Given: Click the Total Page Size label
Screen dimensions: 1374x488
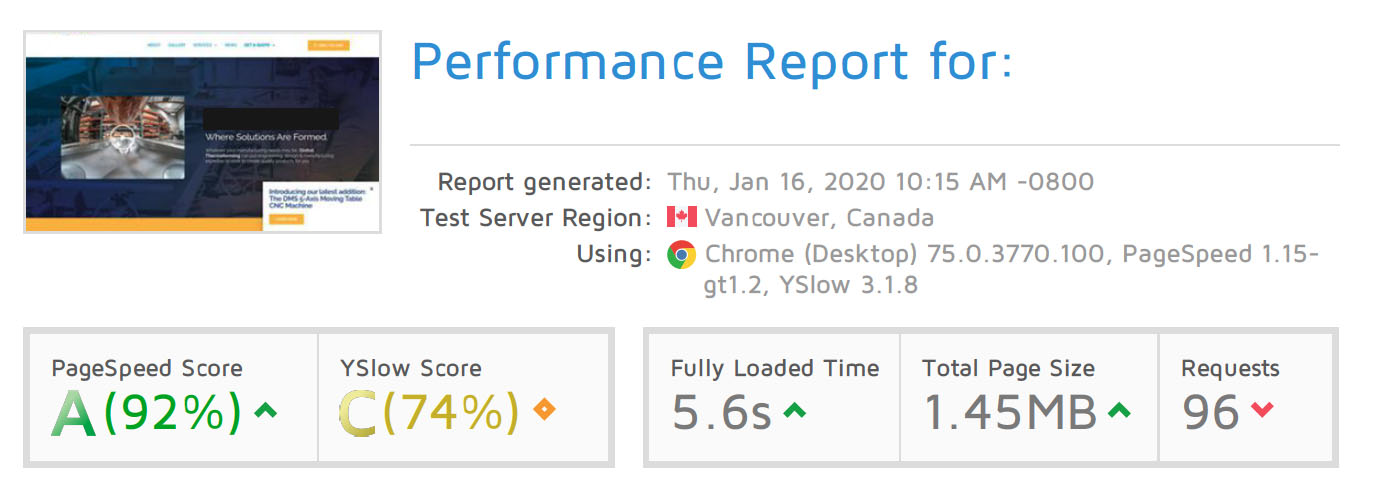Looking at the screenshot, I should click(1009, 368).
